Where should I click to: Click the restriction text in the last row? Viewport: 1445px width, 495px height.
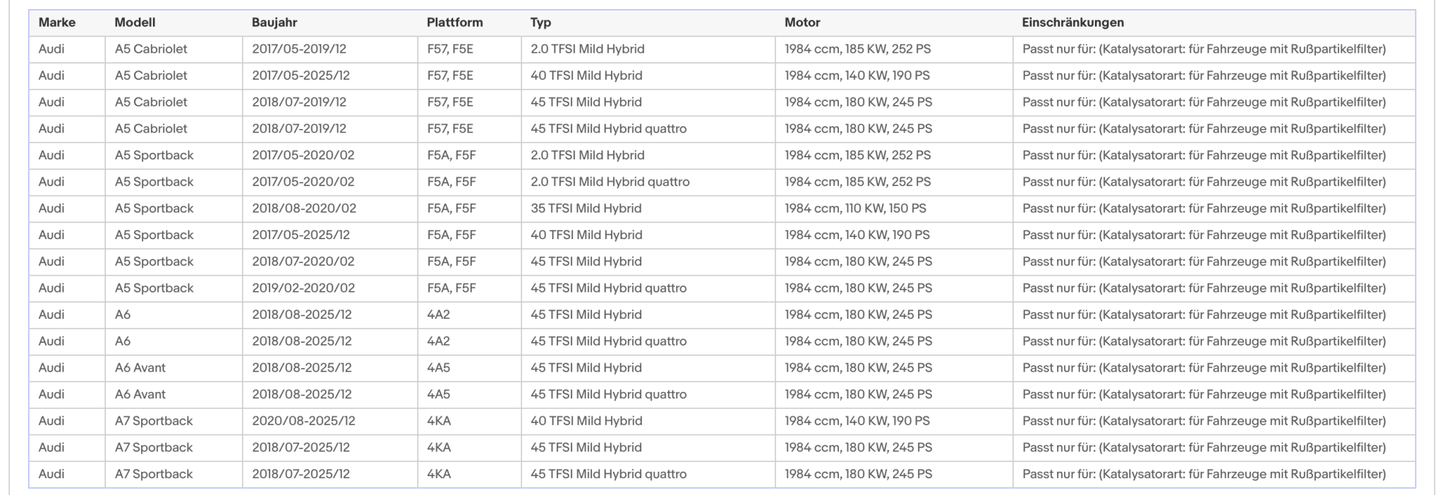(x=1204, y=474)
